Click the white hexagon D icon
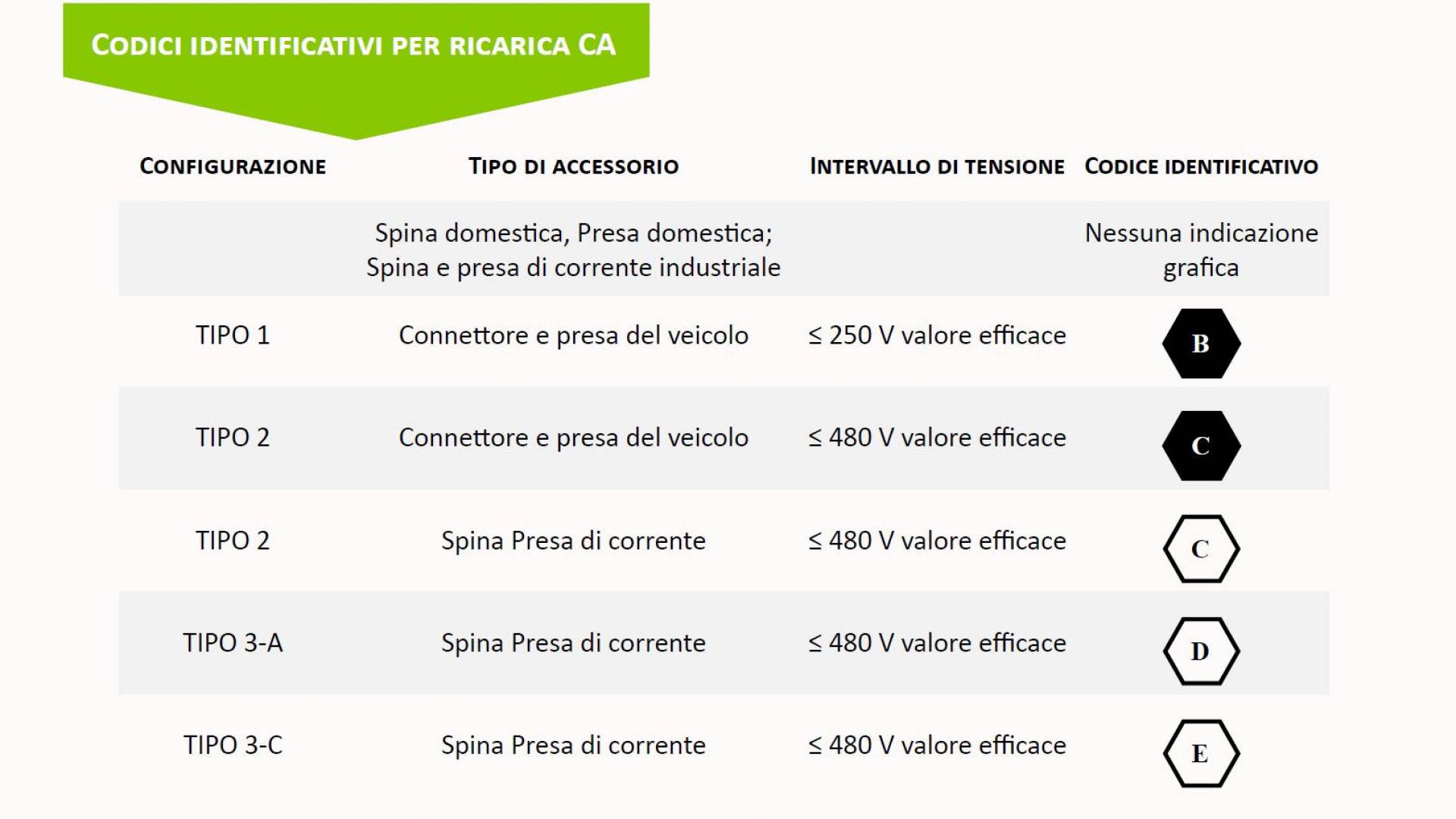 [x=1201, y=651]
